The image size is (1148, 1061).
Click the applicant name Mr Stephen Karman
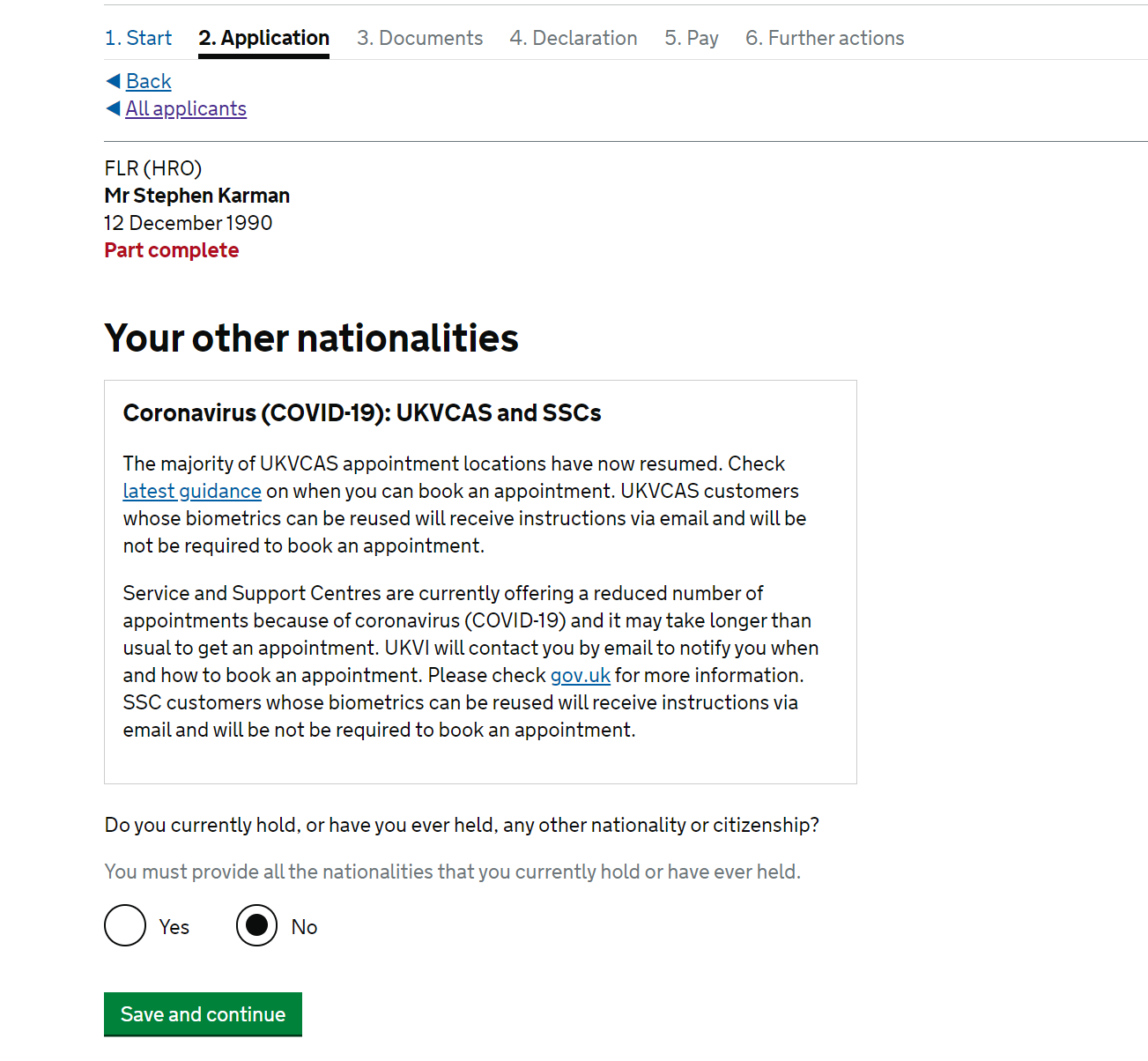[x=197, y=196]
